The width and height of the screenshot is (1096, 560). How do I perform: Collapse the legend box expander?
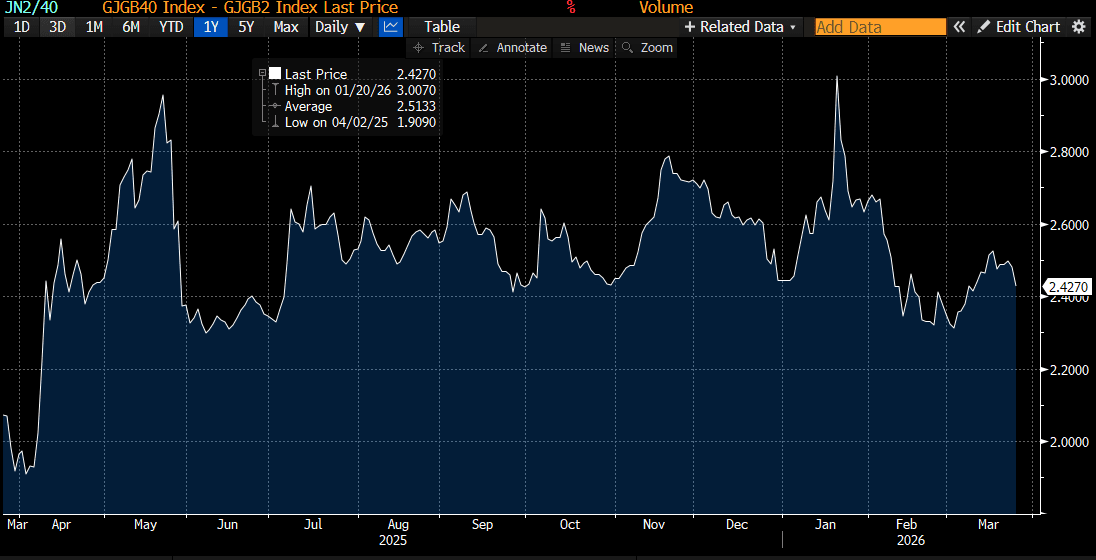click(x=262, y=73)
